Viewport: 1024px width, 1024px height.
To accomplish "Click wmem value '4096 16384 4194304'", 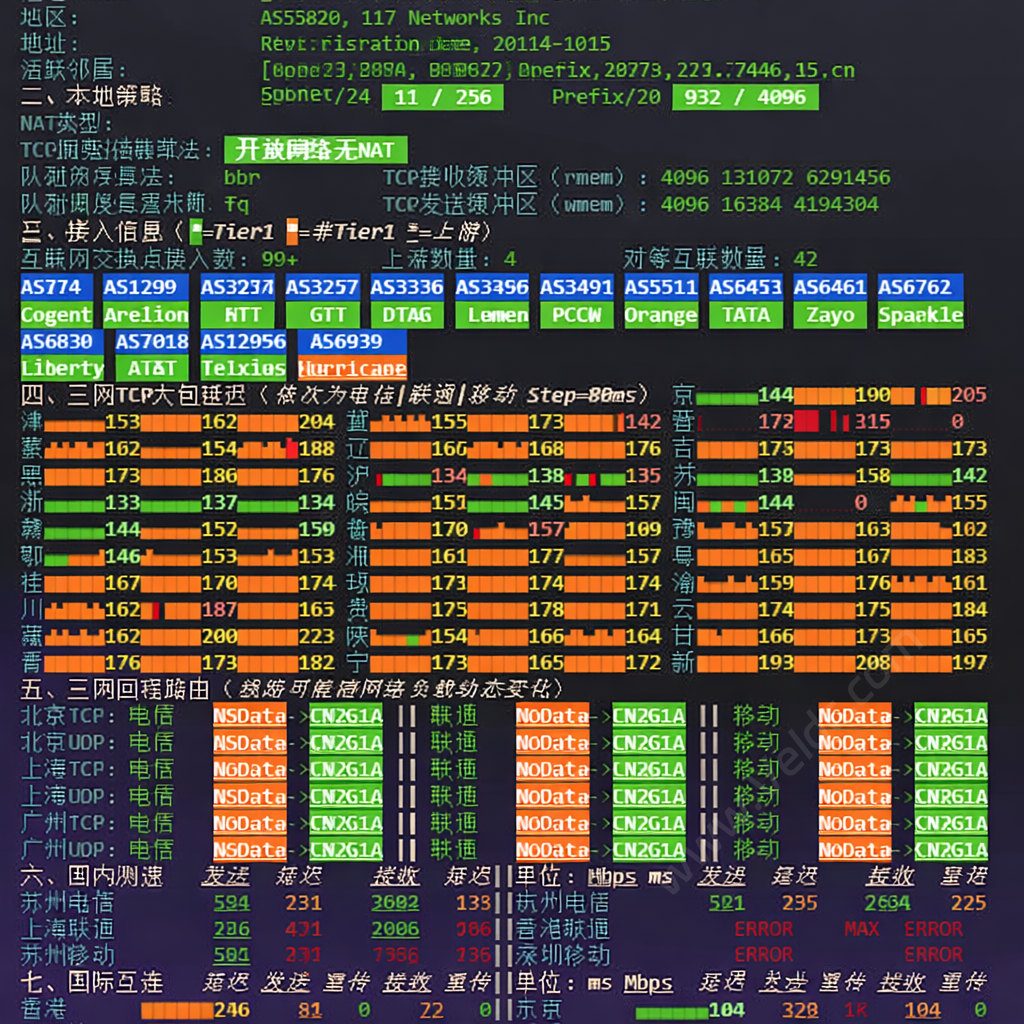I will click(x=769, y=204).
